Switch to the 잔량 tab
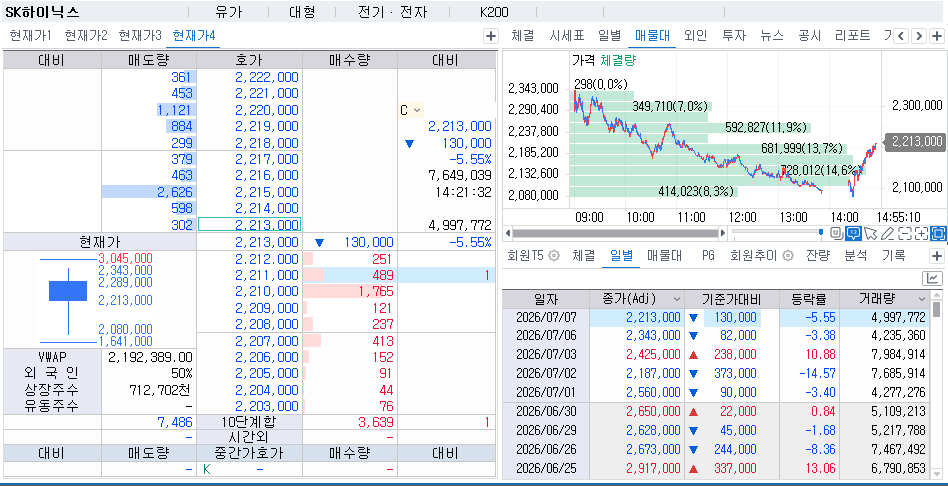 817,256
